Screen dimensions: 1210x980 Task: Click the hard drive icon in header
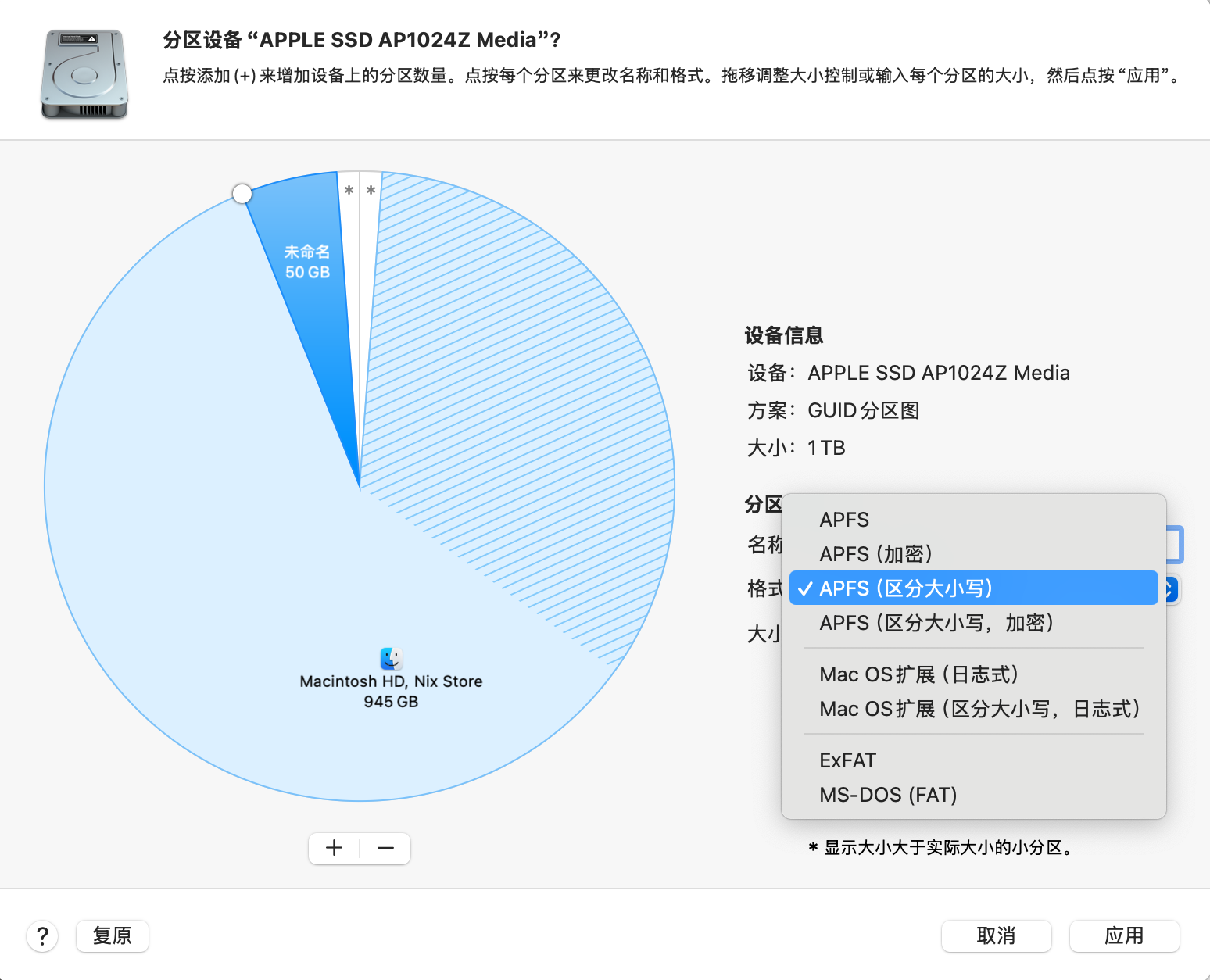pyautogui.click(x=84, y=74)
